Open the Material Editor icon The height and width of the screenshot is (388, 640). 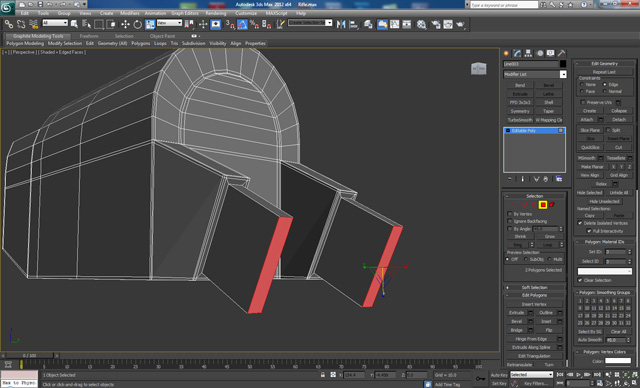pos(422,24)
